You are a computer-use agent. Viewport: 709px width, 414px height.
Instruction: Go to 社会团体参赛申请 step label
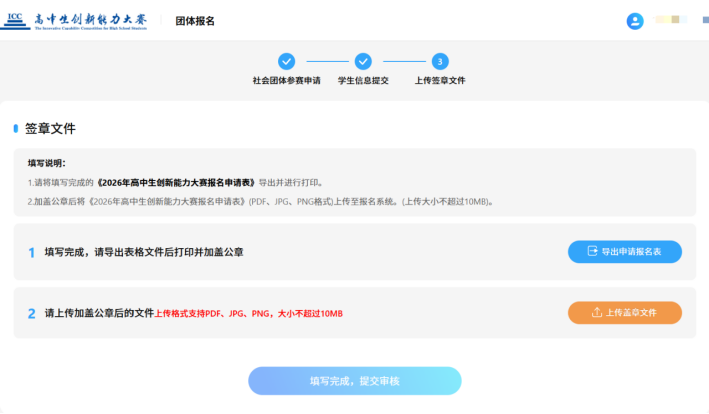(286, 80)
